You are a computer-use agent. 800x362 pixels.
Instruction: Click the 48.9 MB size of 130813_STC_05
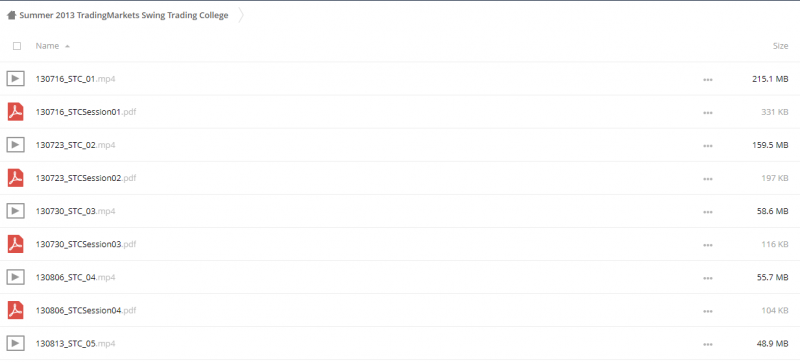(x=772, y=344)
